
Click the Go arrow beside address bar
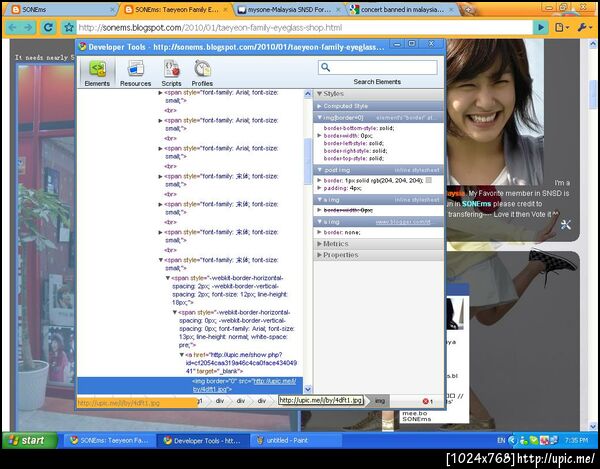pyautogui.click(x=541, y=27)
